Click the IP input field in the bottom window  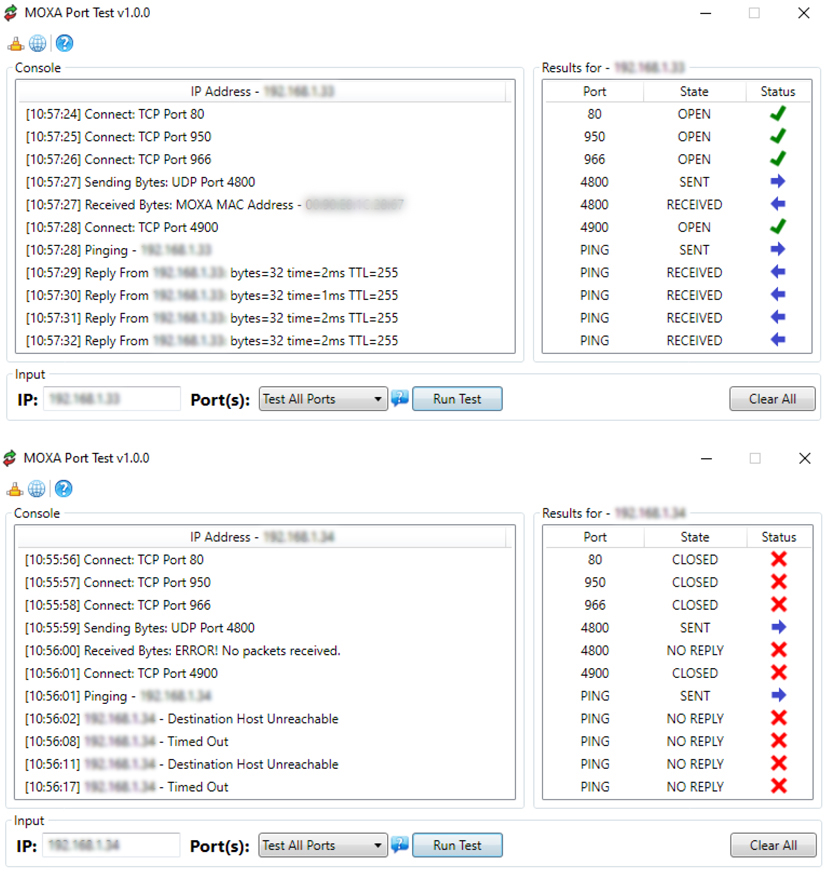click(112, 845)
